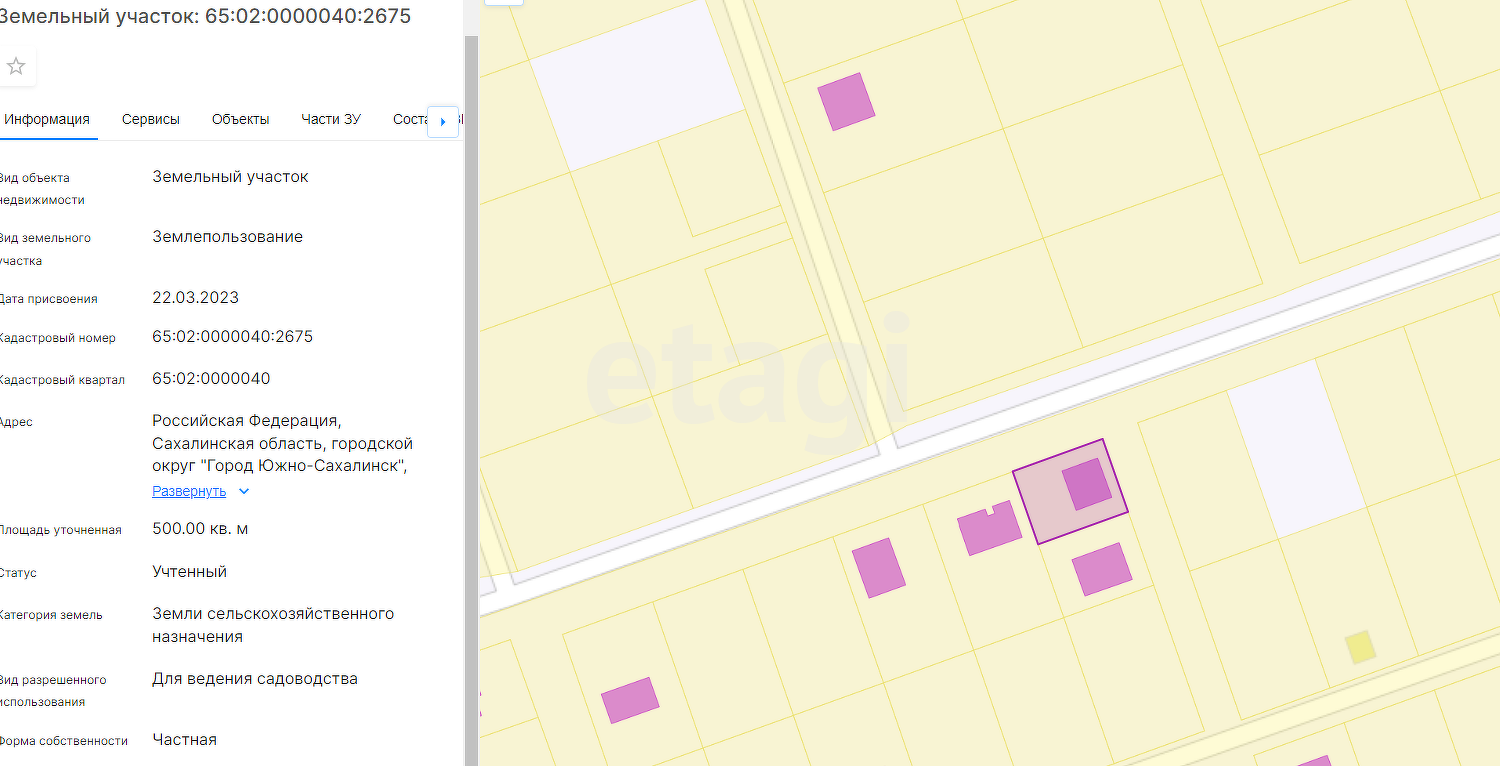Open the Сервисы tab

coord(151,119)
